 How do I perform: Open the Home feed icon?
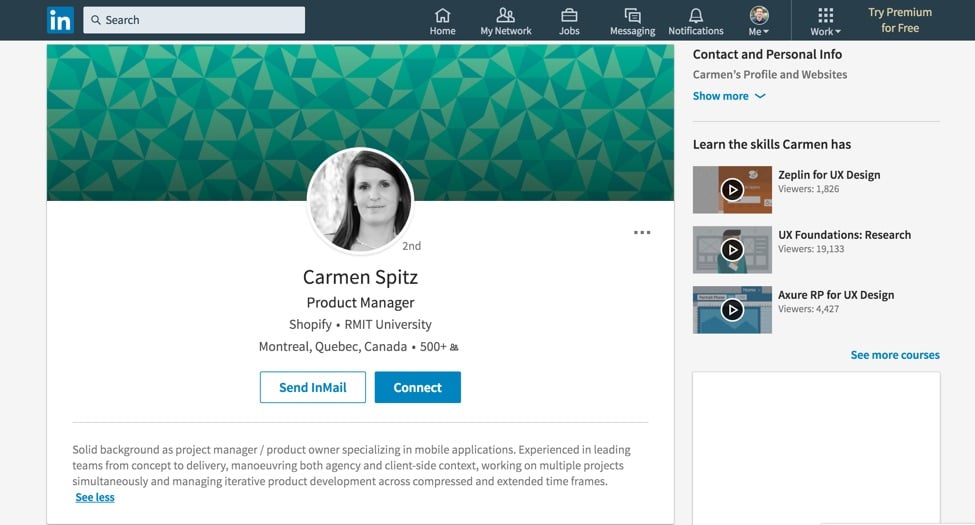[x=442, y=16]
